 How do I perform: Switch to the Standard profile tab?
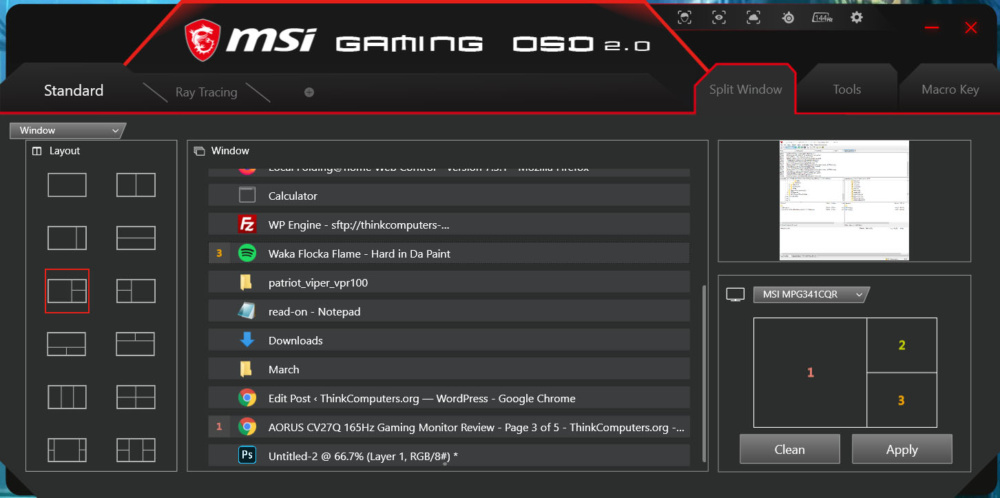73,91
